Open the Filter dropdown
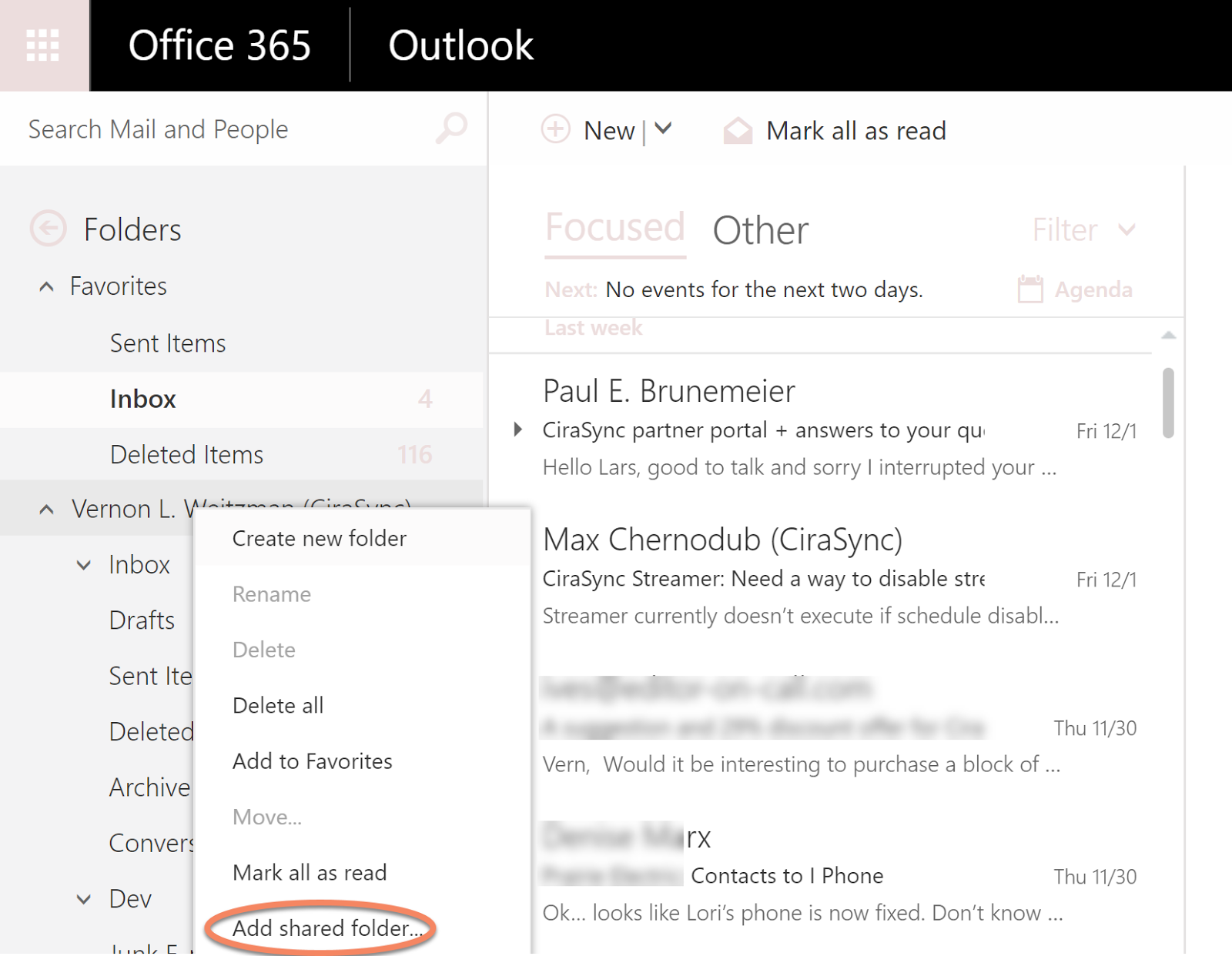 [x=1083, y=229]
